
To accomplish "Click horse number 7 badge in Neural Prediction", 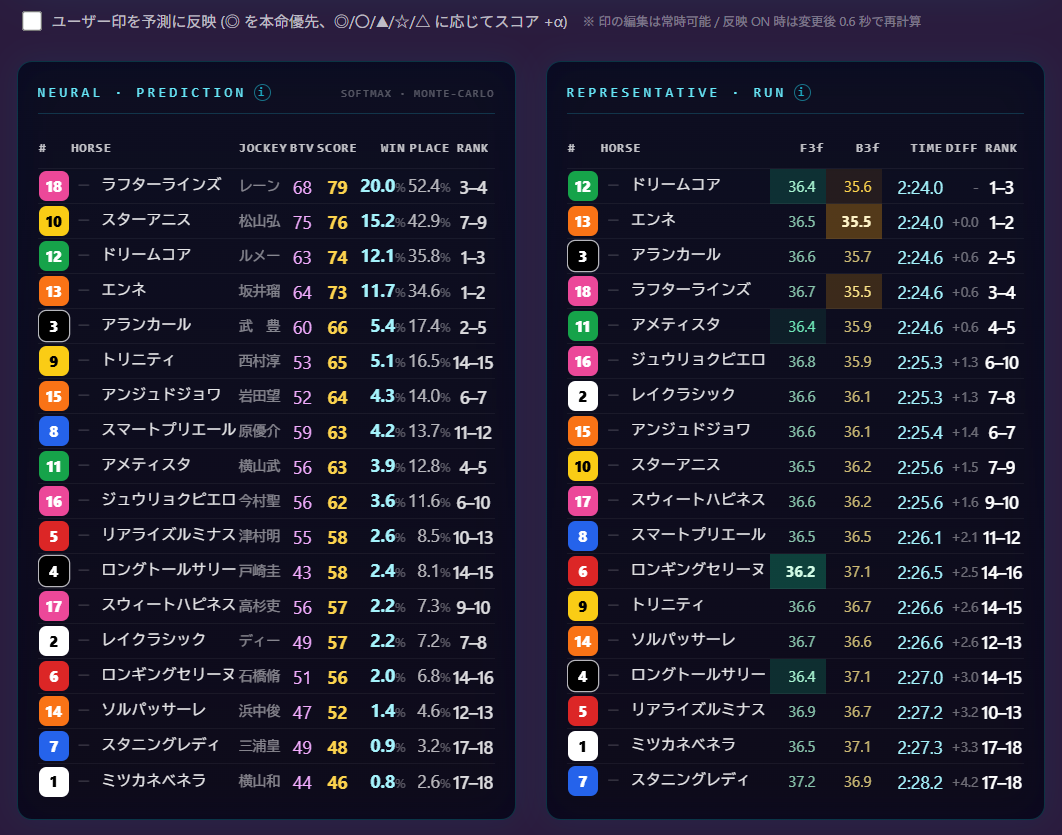I will point(54,746).
